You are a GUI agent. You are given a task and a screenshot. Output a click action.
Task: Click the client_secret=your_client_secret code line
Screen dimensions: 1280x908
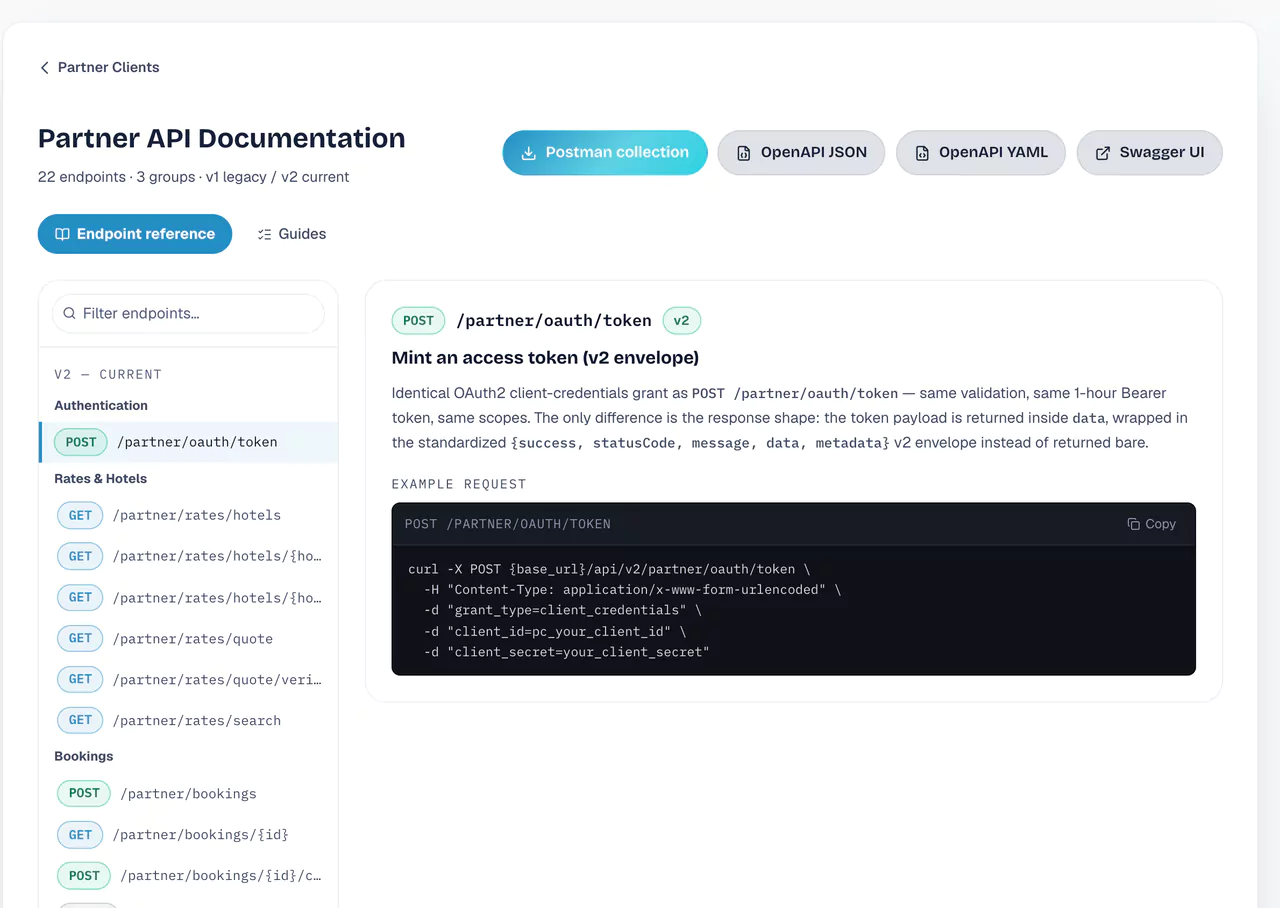point(567,652)
